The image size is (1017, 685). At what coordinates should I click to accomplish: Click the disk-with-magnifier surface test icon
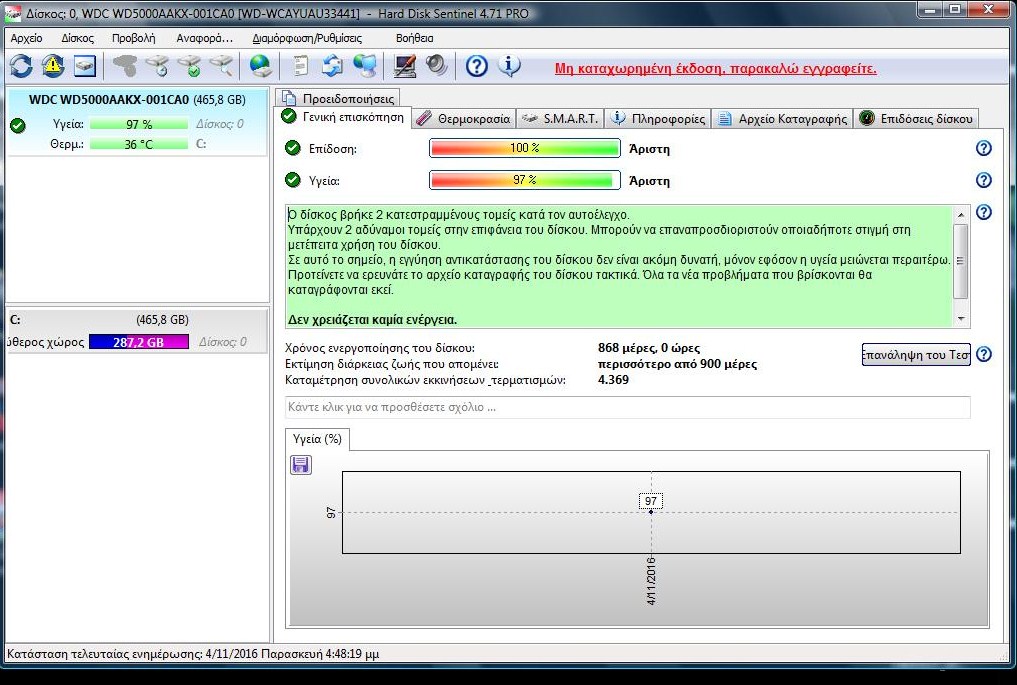coord(221,66)
